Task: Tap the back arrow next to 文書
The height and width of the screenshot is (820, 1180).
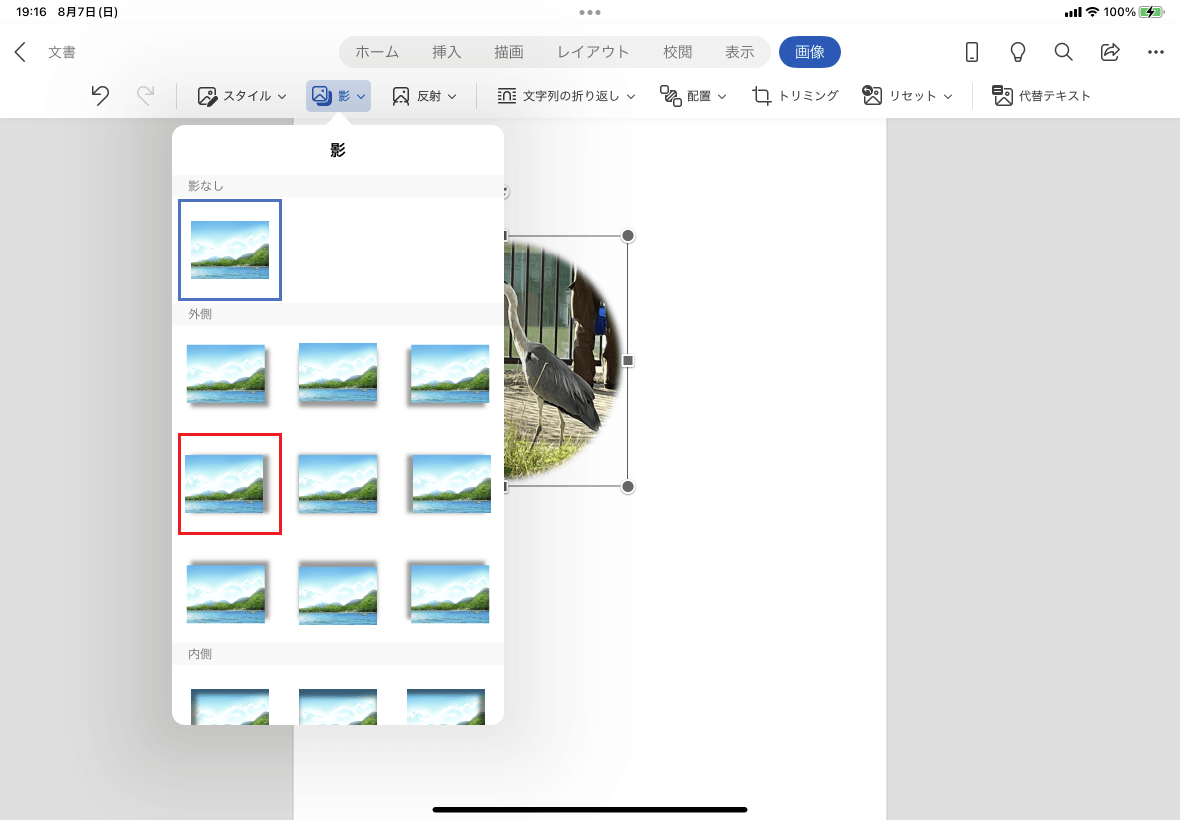Action: (20, 52)
